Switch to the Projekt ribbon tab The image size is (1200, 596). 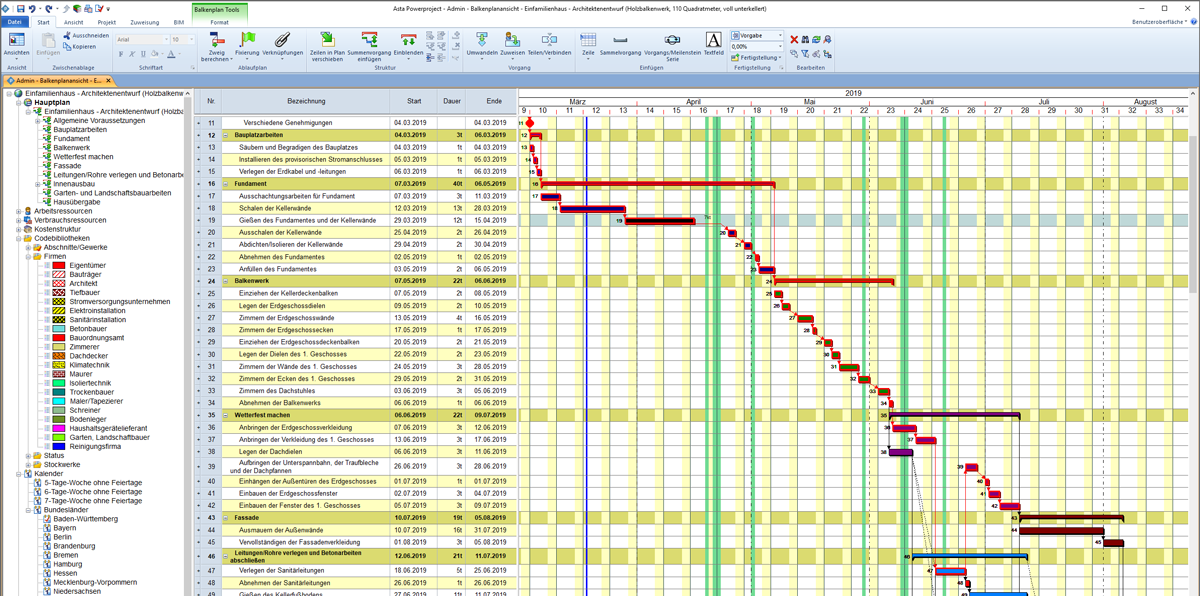pyautogui.click(x=107, y=21)
